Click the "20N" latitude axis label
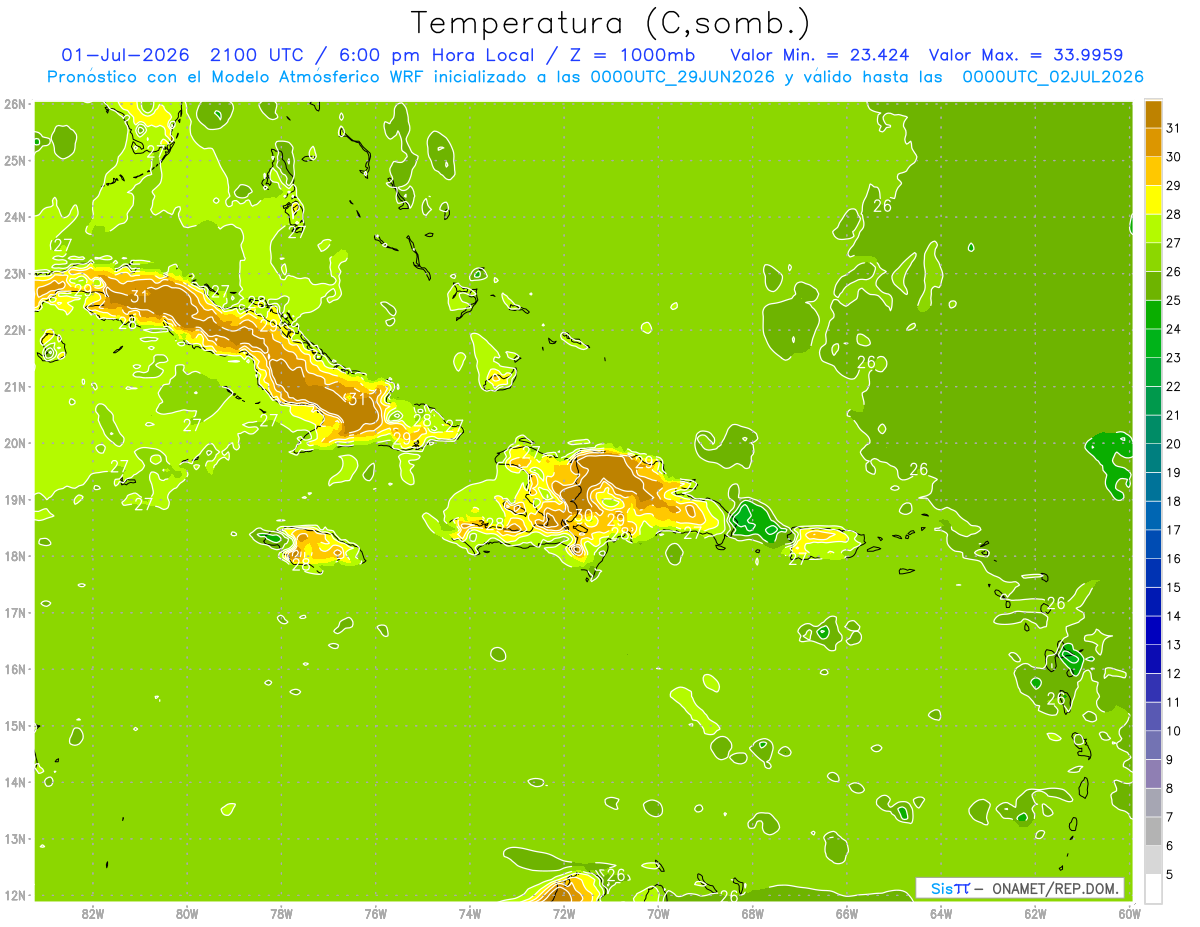The image size is (1200, 927). pyautogui.click(x=15, y=442)
